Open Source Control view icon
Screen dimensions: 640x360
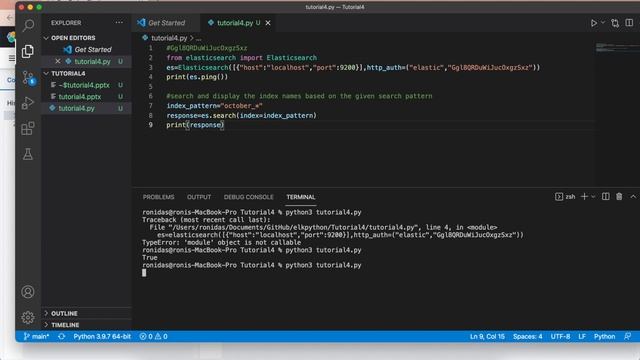pyautogui.click(x=29, y=78)
